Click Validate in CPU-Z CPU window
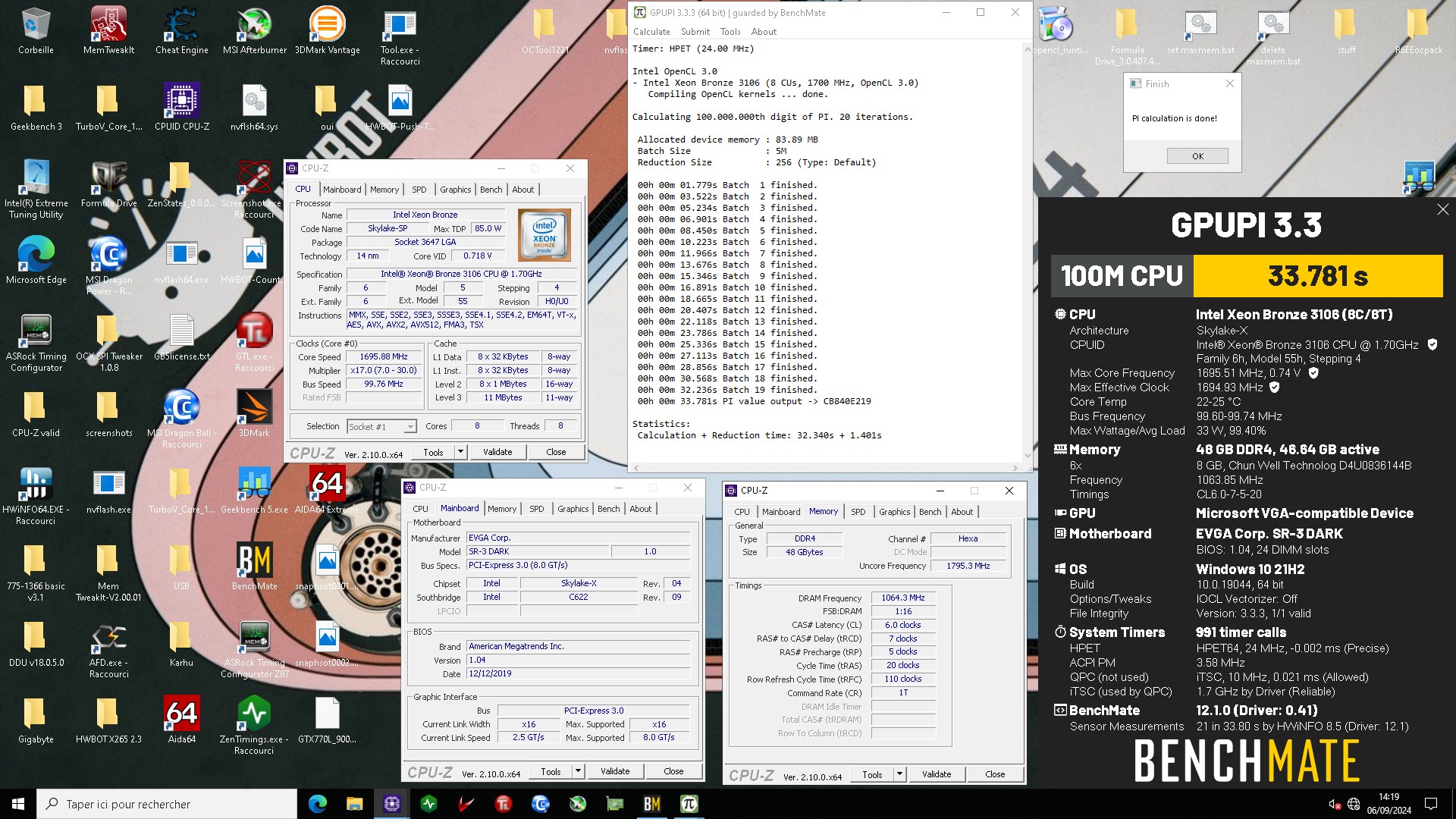Viewport: 1456px width, 819px height. 497,452
